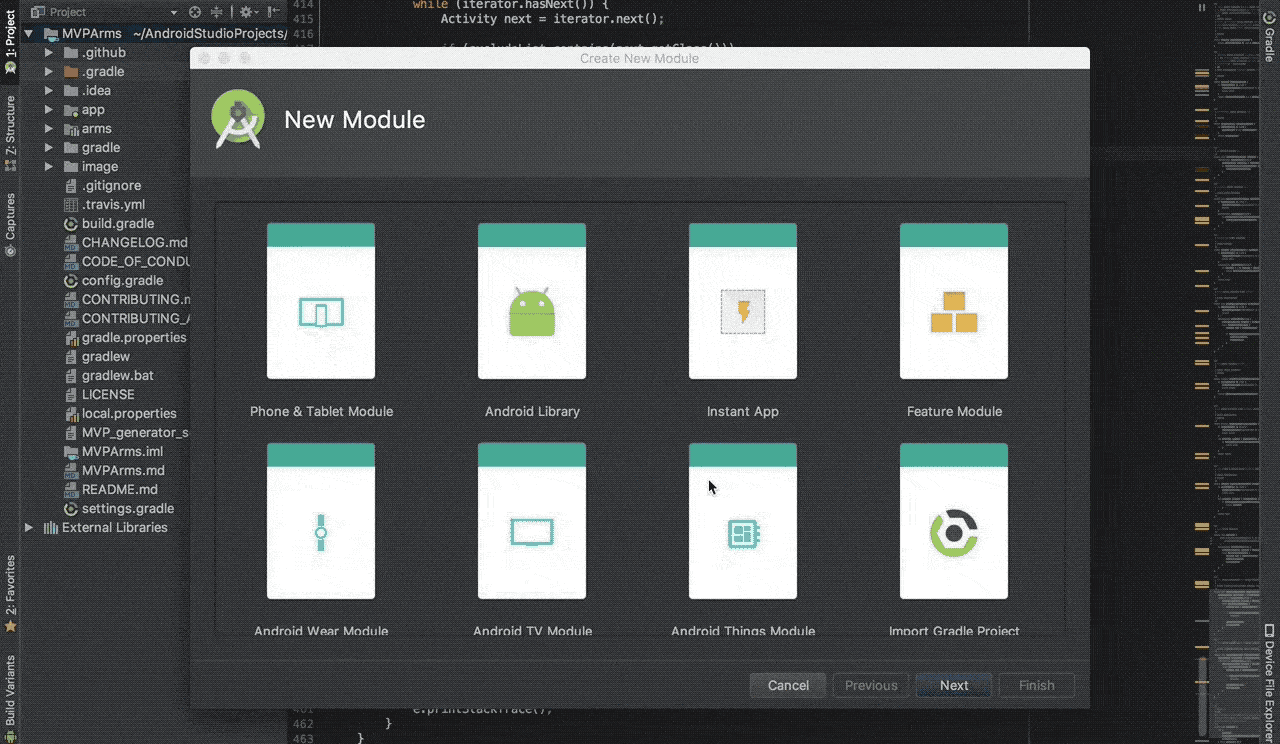Click the Cancel button

point(788,685)
